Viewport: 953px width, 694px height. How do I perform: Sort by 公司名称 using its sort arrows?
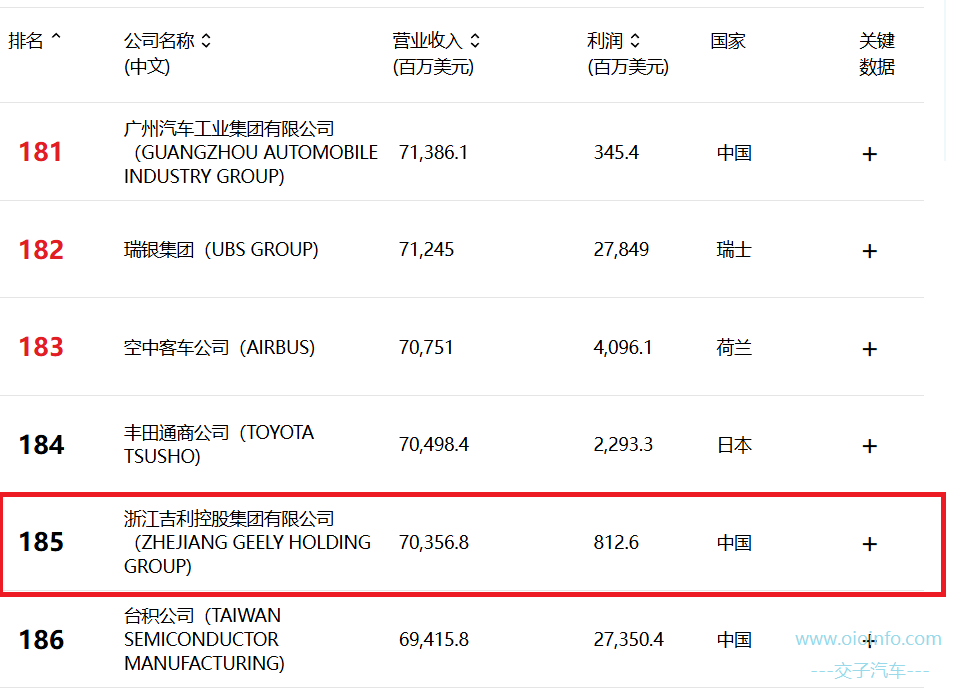[206, 41]
